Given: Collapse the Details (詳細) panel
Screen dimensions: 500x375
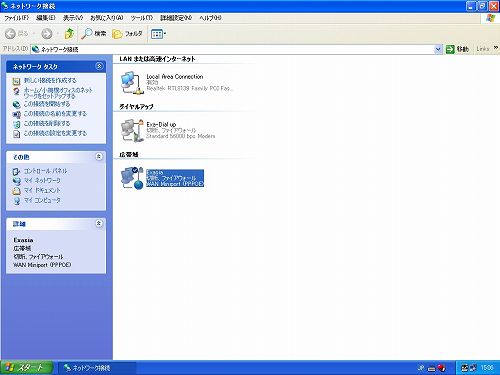Looking at the screenshot, I should pos(99,223).
